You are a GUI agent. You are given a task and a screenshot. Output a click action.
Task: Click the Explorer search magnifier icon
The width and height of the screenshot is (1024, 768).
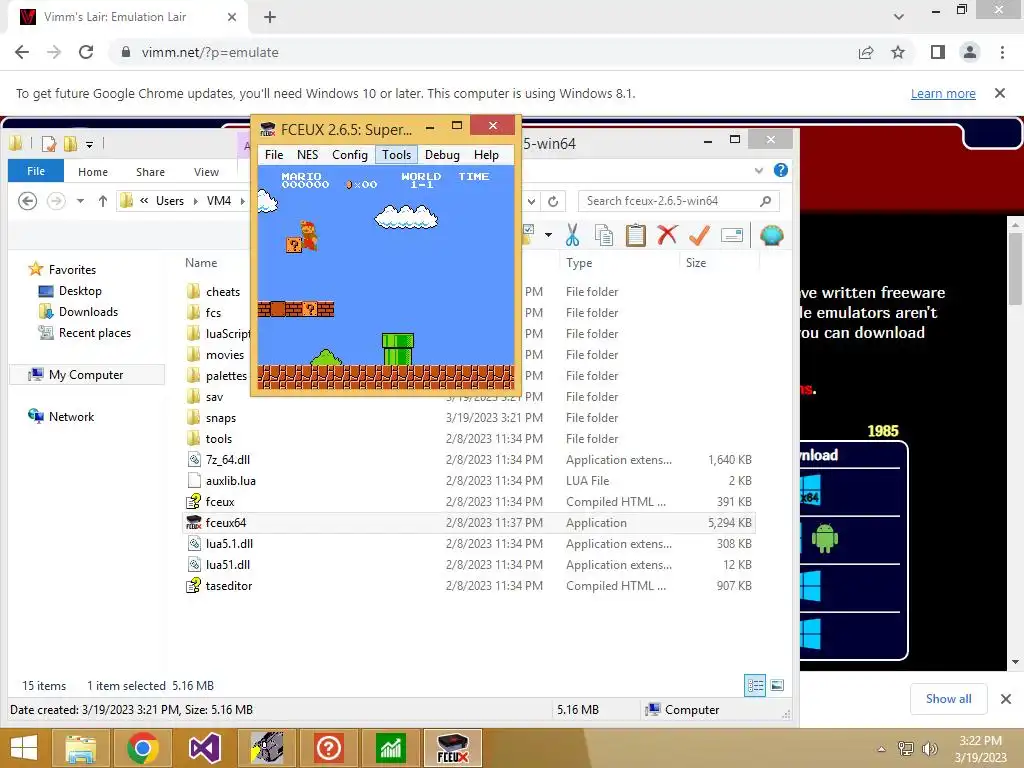pos(765,201)
